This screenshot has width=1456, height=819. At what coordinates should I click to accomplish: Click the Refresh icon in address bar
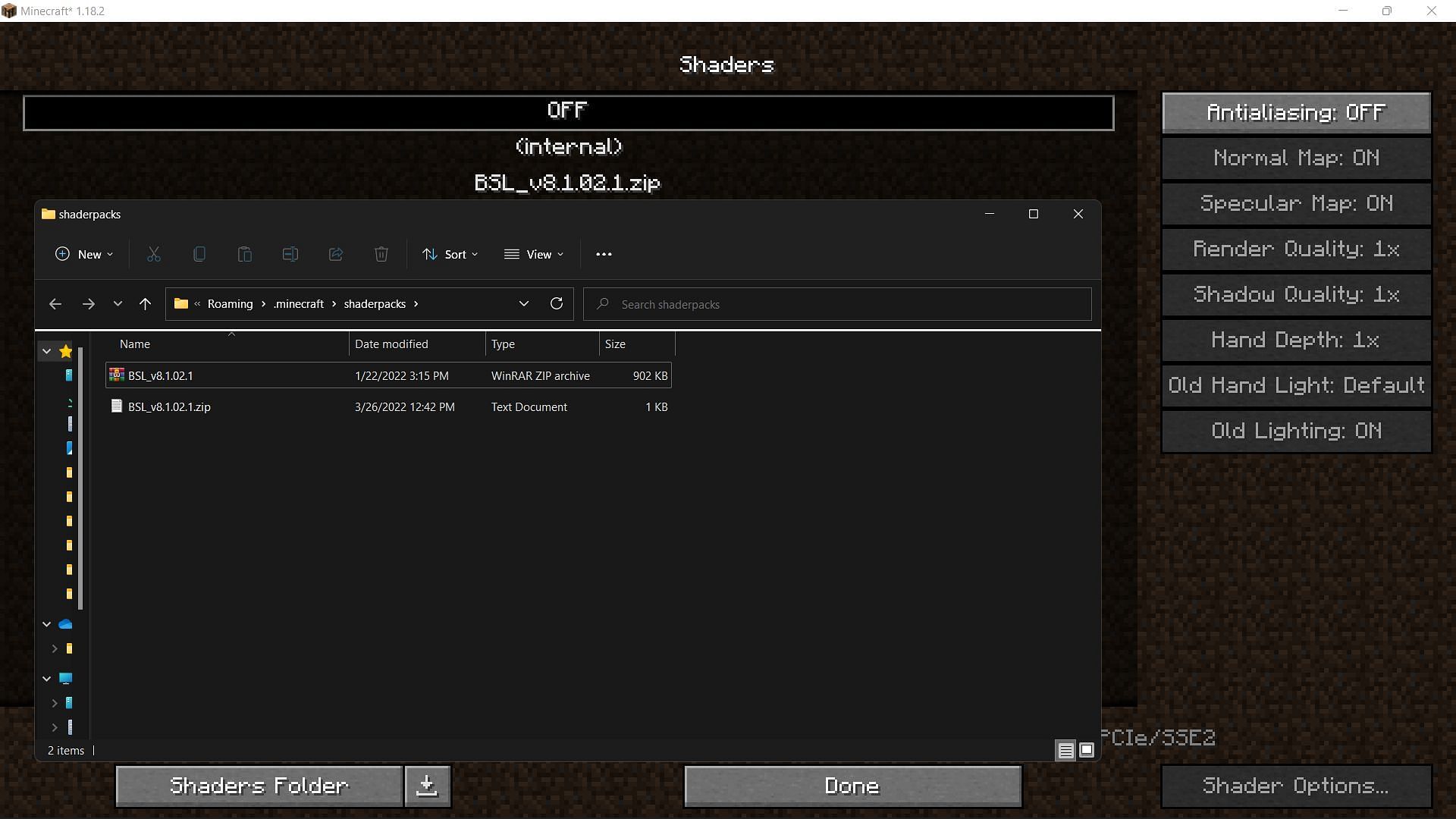click(557, 304)
